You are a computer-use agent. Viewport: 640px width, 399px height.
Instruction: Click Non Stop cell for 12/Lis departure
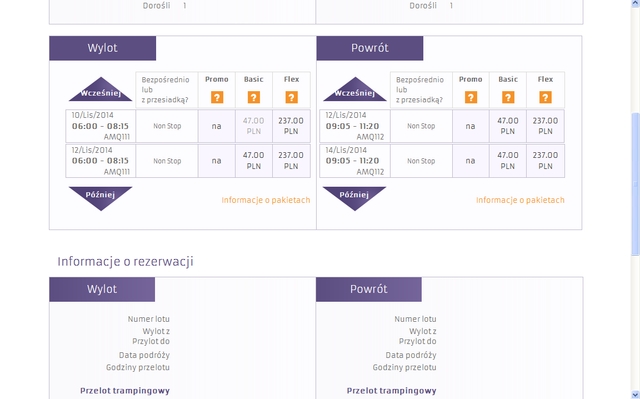(167, 161)
